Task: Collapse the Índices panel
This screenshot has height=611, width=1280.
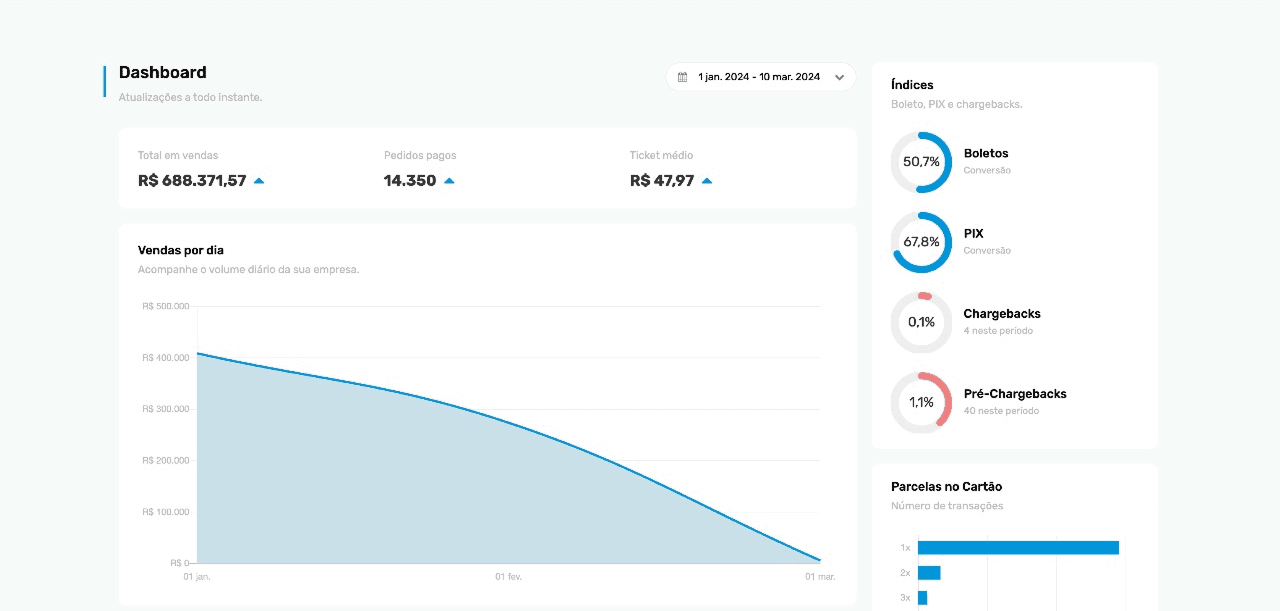Action: 910,85
